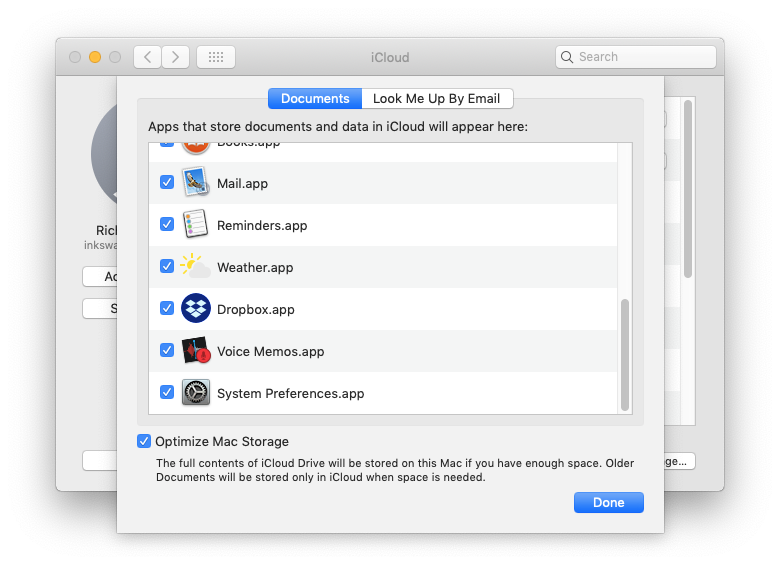Screen dimensions: 780x565
Task: Click the System Preferences.app gear icon
Action: [195, 392]
